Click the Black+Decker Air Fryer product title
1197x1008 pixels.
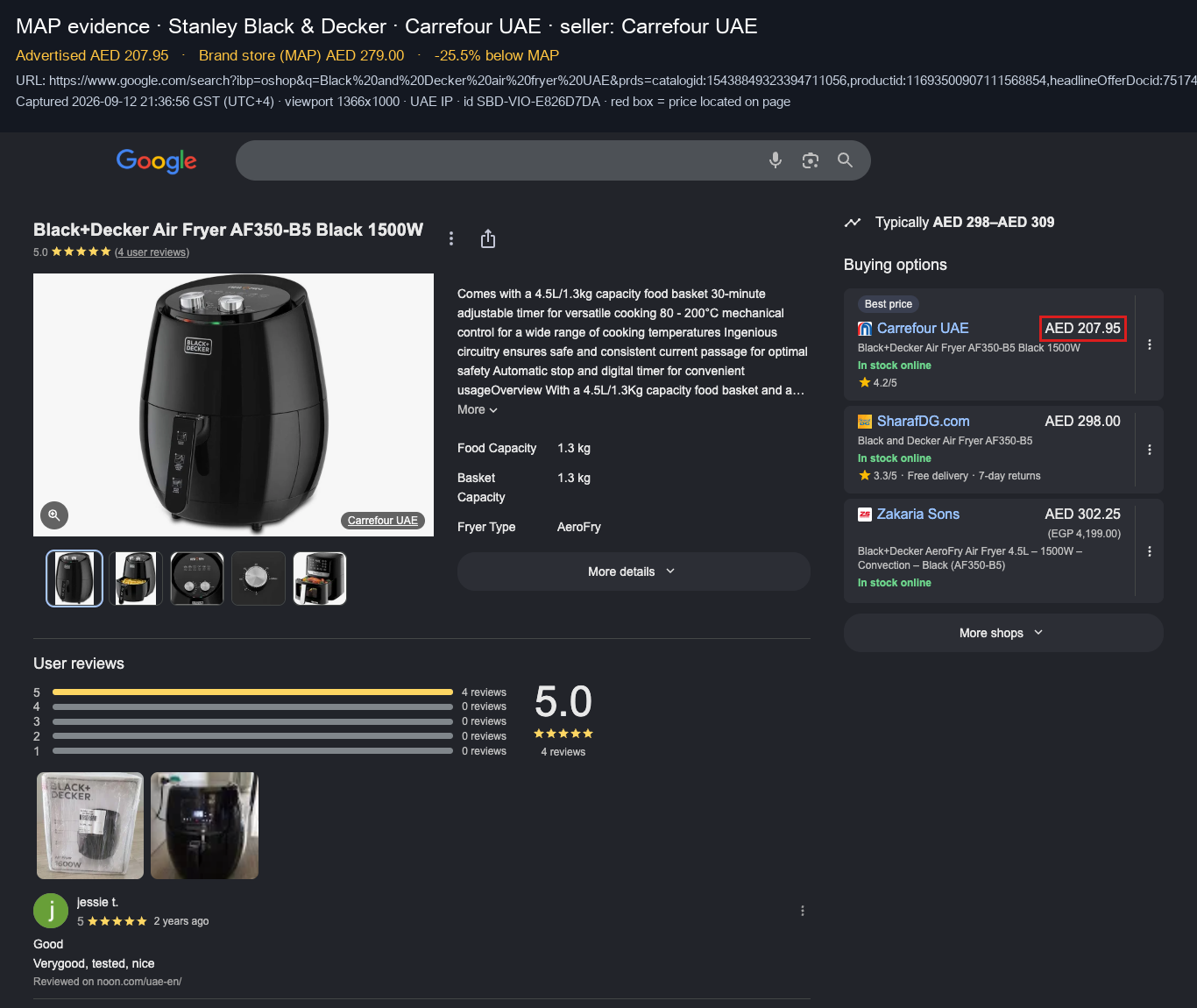pyautogui.click(x=228, y=230)
